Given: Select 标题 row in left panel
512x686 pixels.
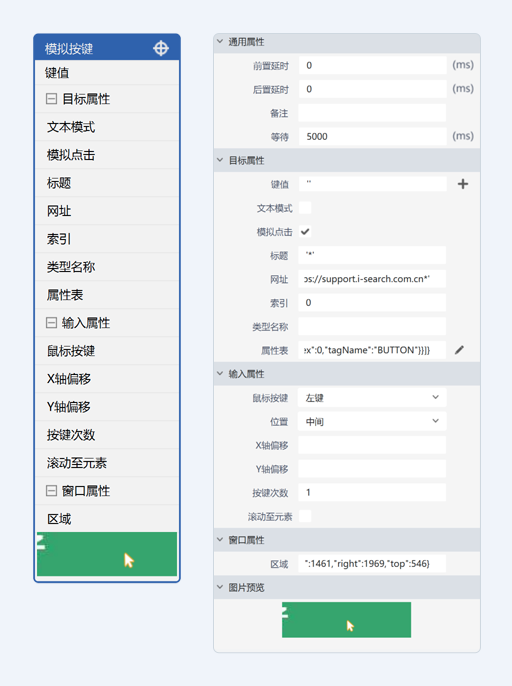Looking at the screenshot, I should (107, 183).
